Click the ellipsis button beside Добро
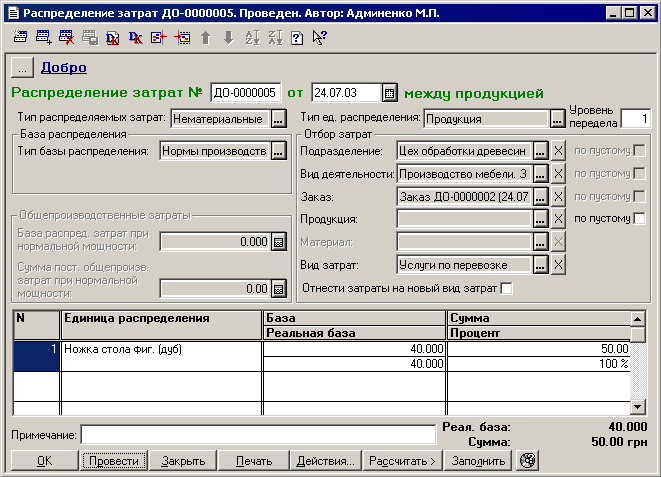 click(x=22, y=67)
